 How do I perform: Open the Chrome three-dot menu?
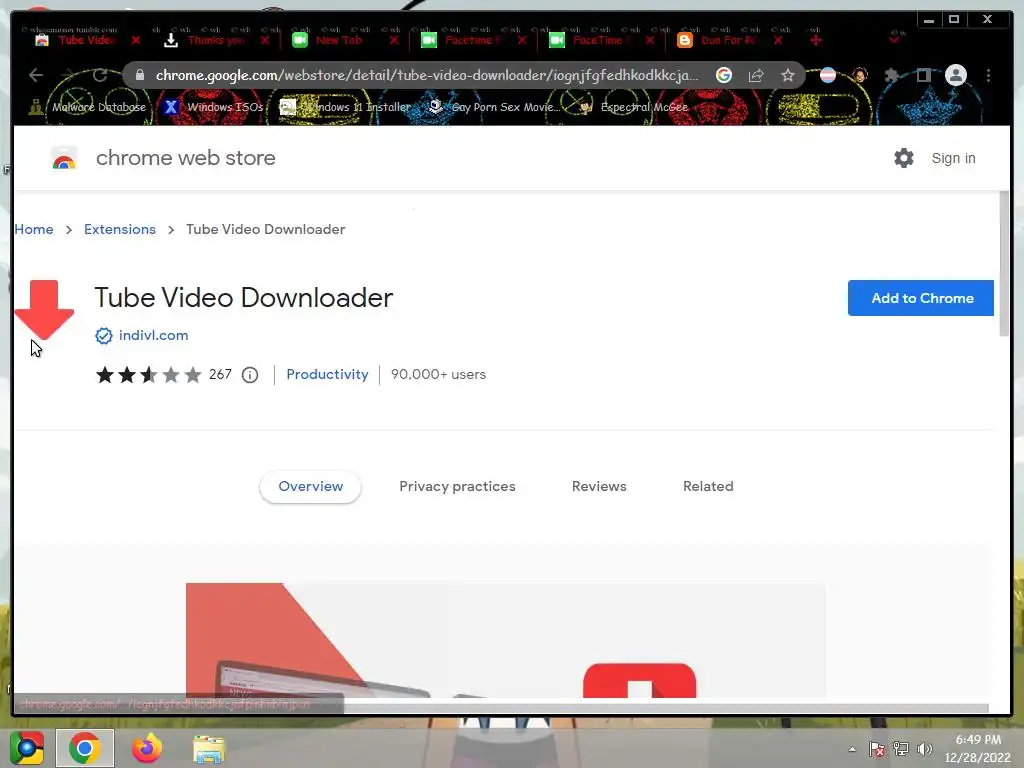pos(988,75)
